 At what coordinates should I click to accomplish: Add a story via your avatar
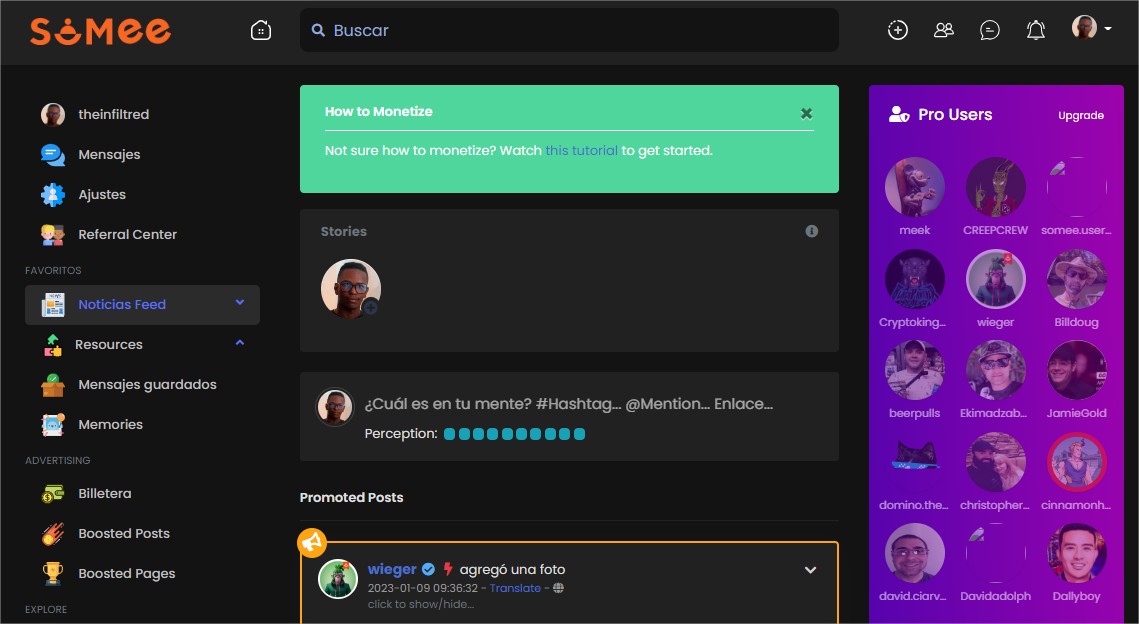click(x=351, y=288)
